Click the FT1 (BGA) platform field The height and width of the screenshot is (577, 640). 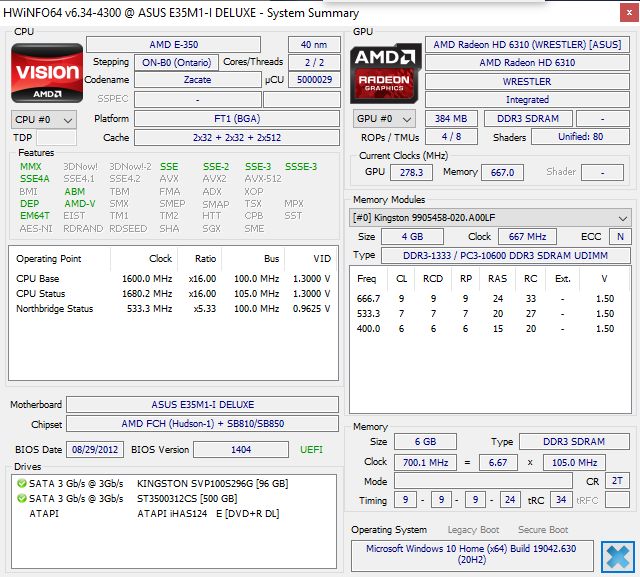237,119
